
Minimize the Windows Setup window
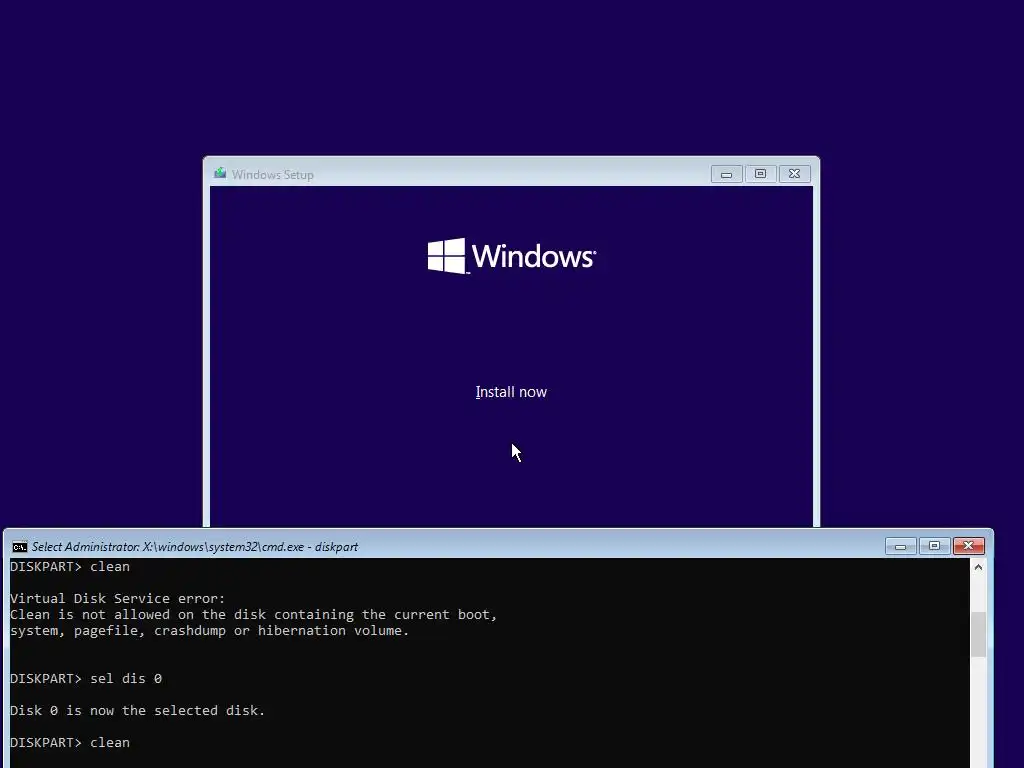tap(726, 174)
